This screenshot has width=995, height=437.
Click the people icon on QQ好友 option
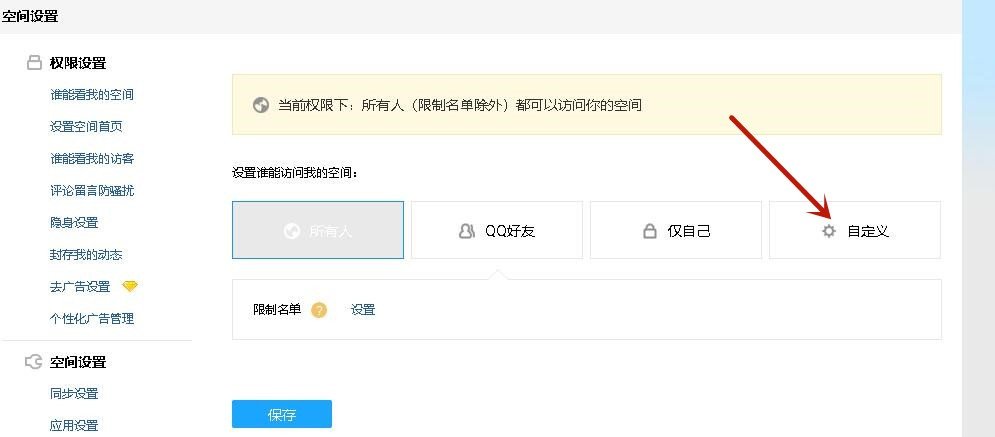(466, 231)
